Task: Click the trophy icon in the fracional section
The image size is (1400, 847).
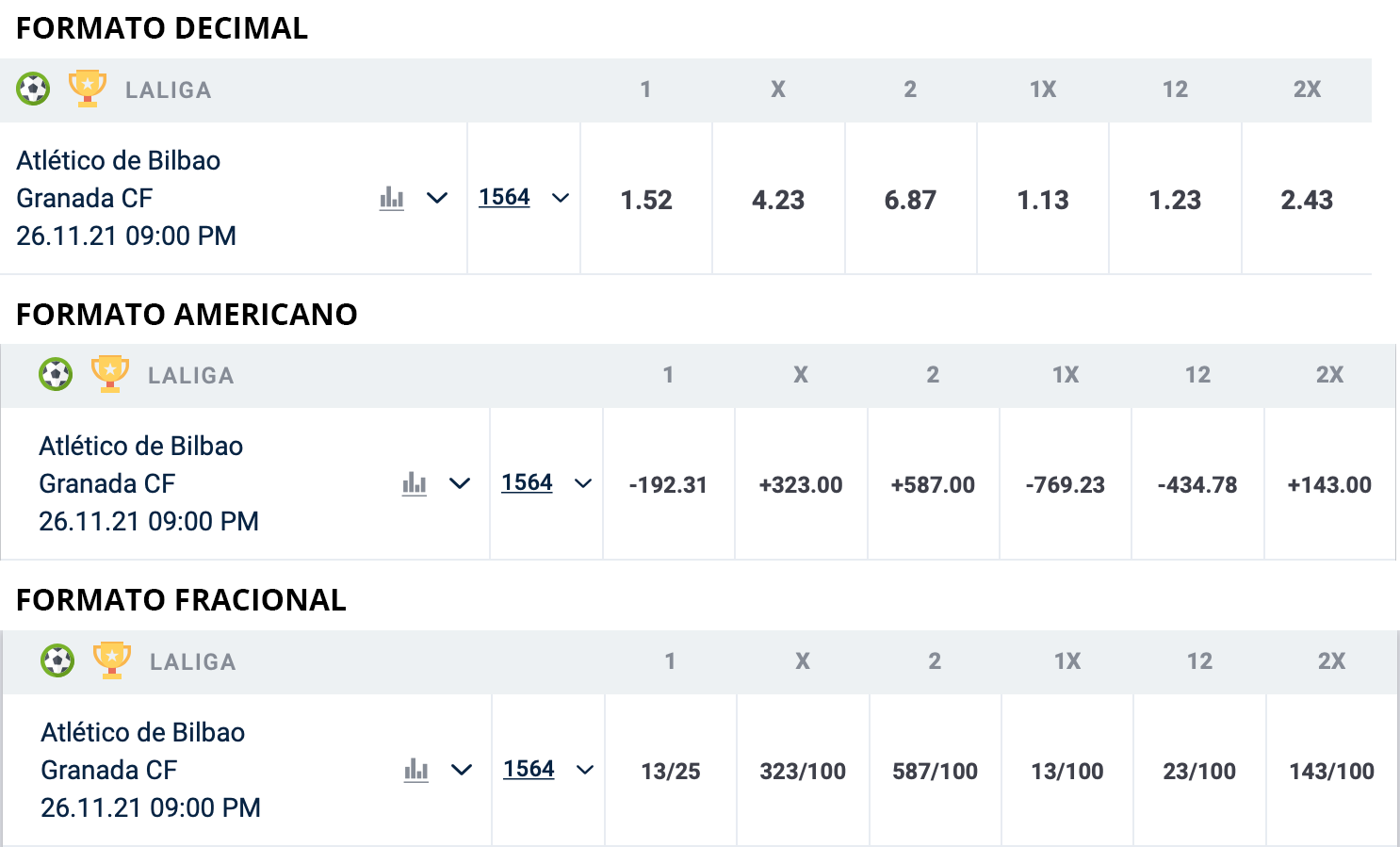Action: pos(112,660)
